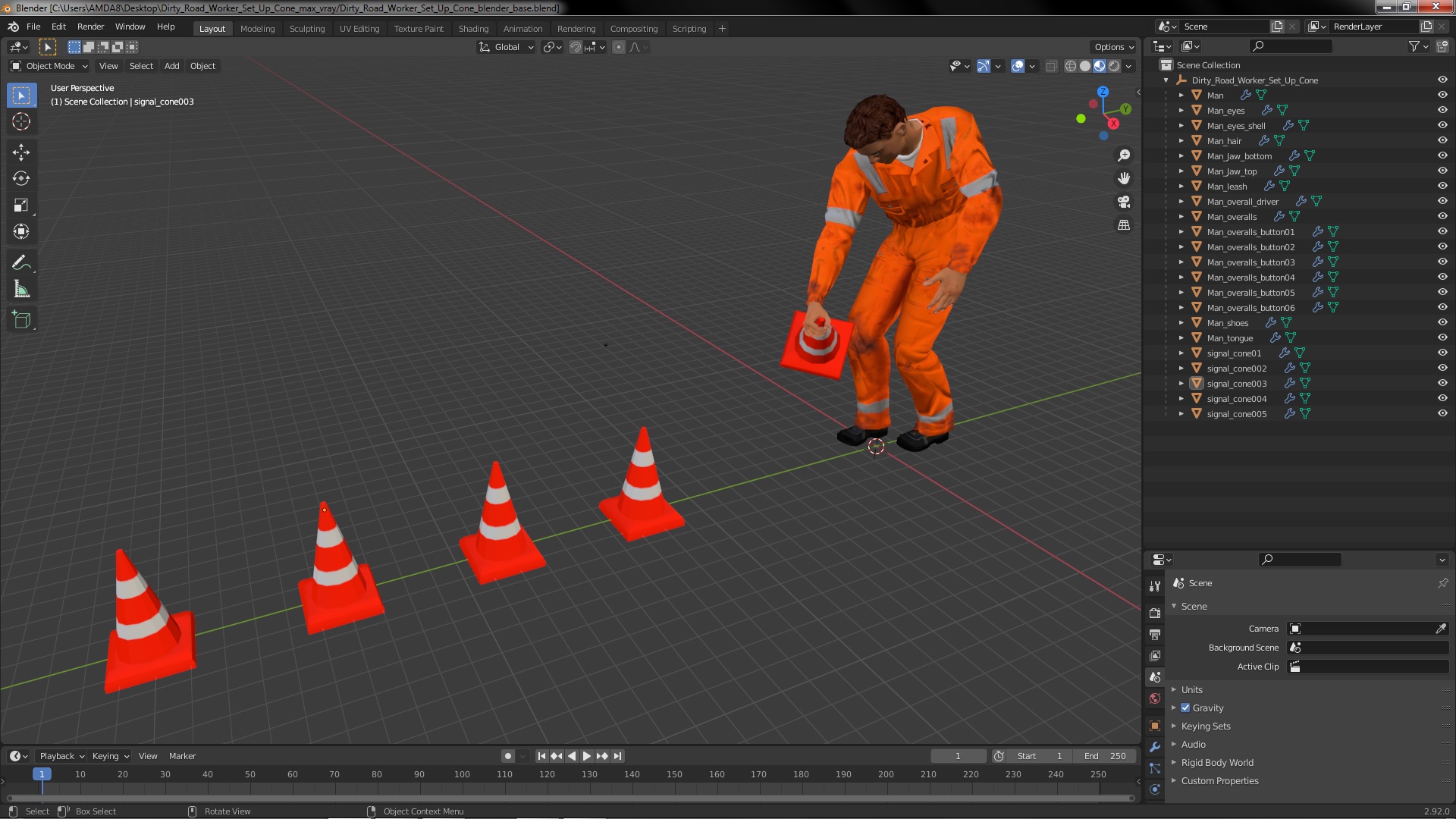
Task: Hide the Dirty_Road_Worker_Set_Up_Cone collection
Action: 1442,80
